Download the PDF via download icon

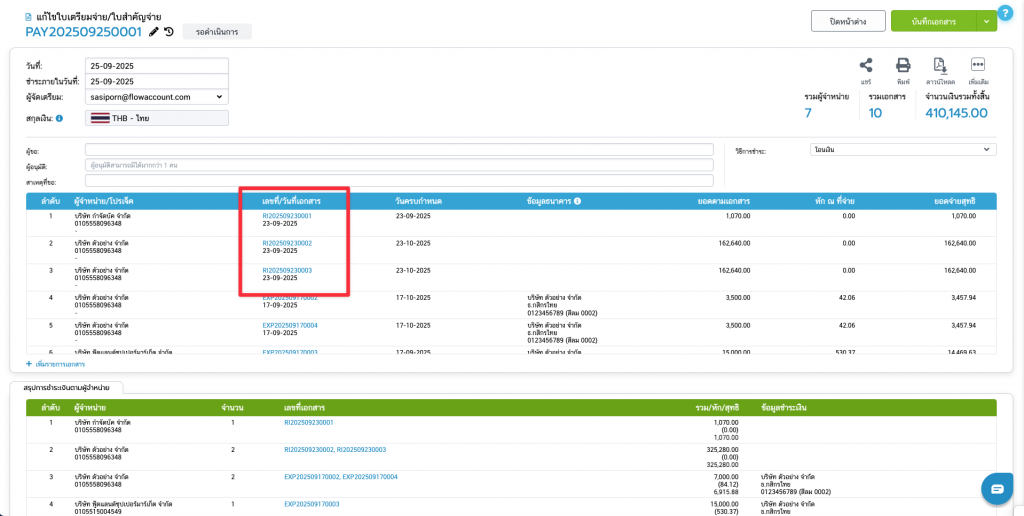(939, 65)
